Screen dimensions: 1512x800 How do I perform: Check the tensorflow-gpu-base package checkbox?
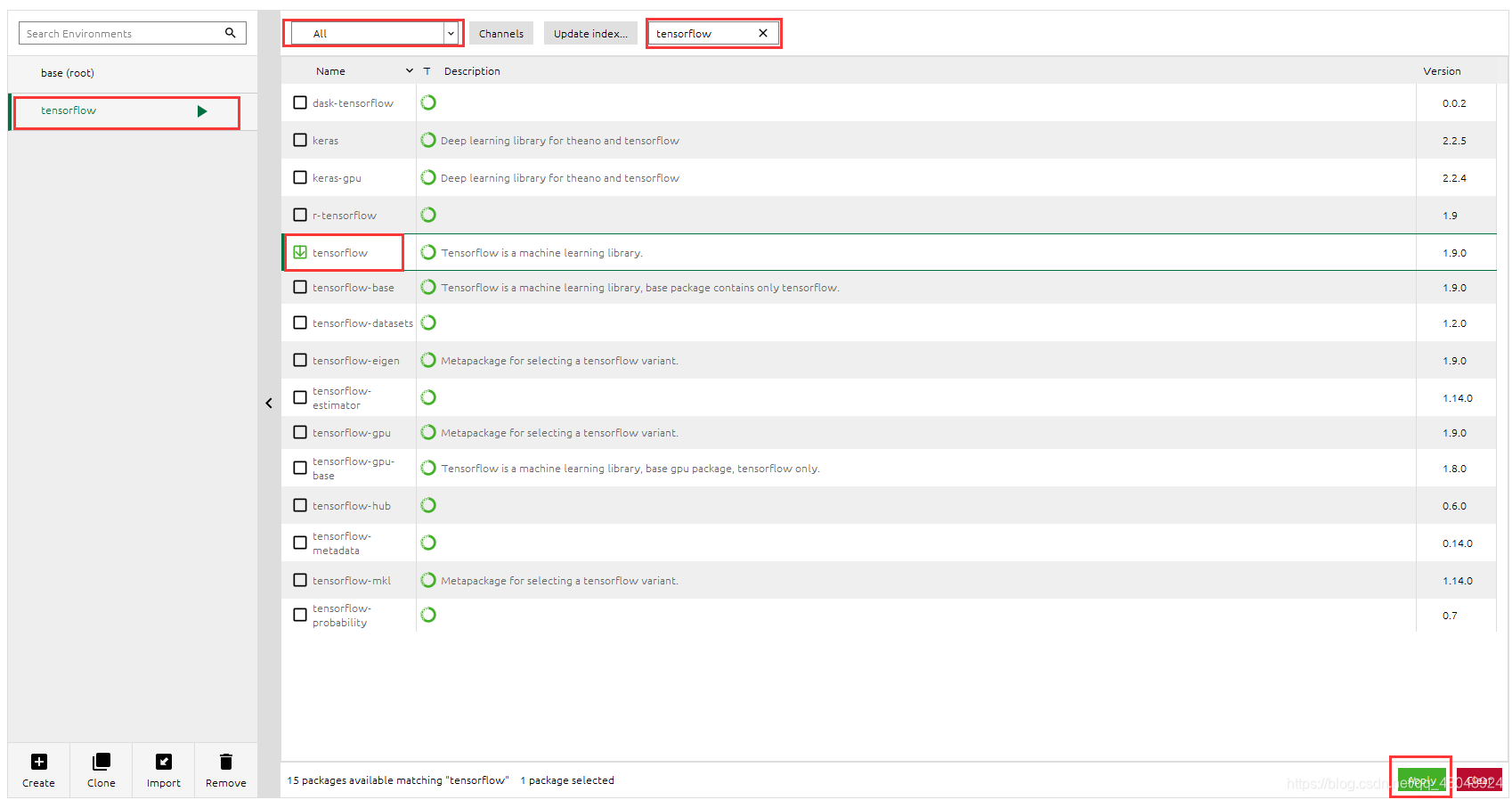click(300, 468)
